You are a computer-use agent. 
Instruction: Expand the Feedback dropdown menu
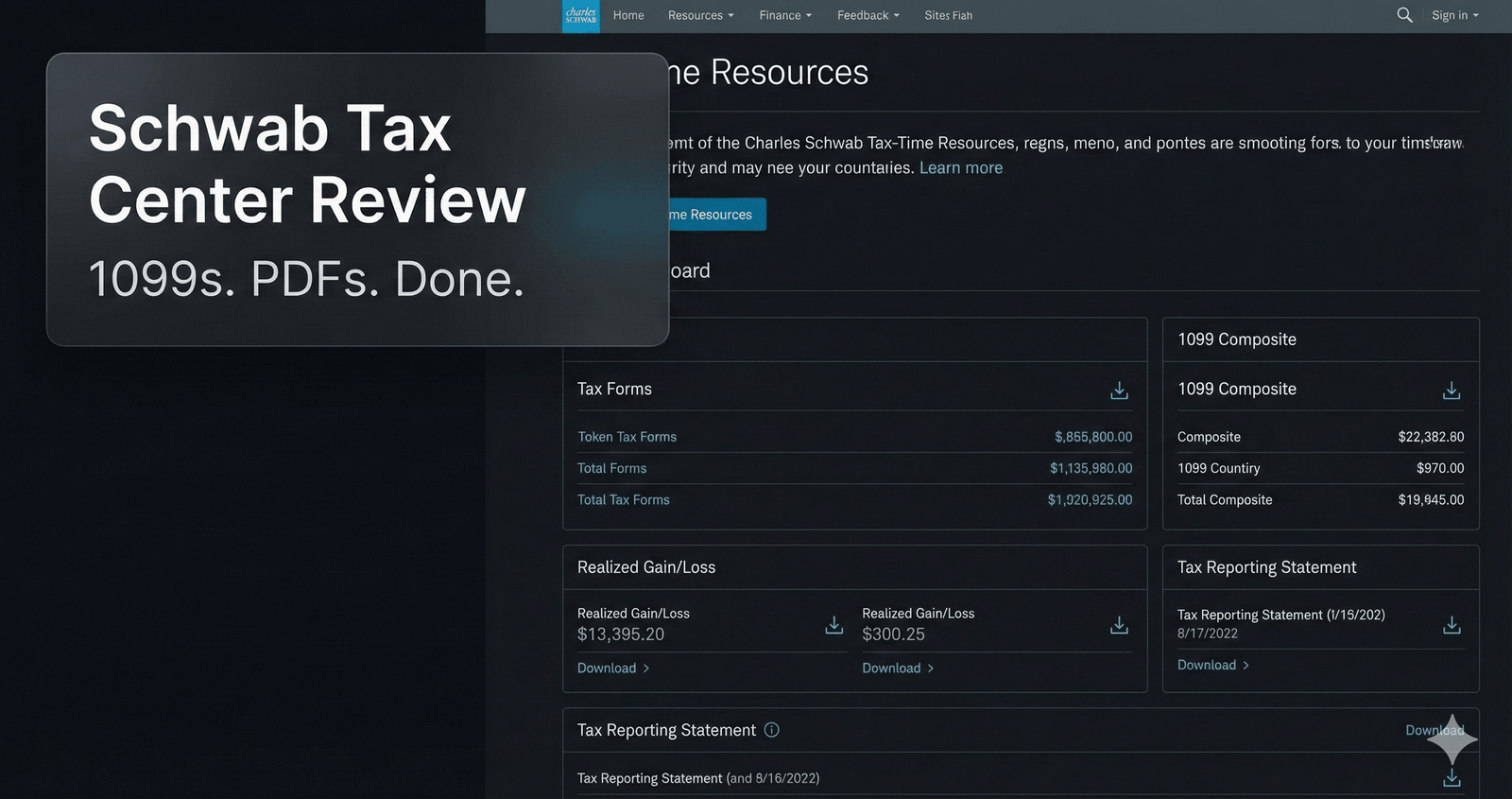click(868, 15)
